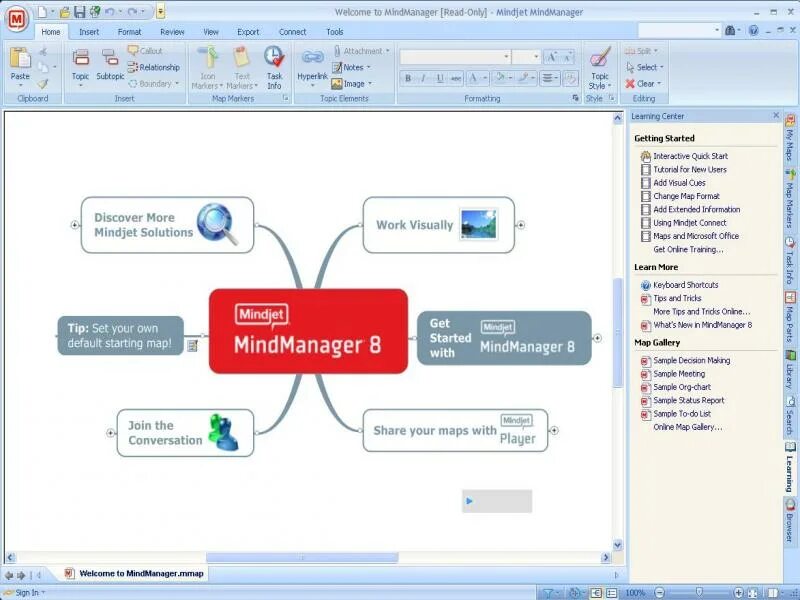
Task: Open the Map Parts side pane tab
Action: click(790, 317)
